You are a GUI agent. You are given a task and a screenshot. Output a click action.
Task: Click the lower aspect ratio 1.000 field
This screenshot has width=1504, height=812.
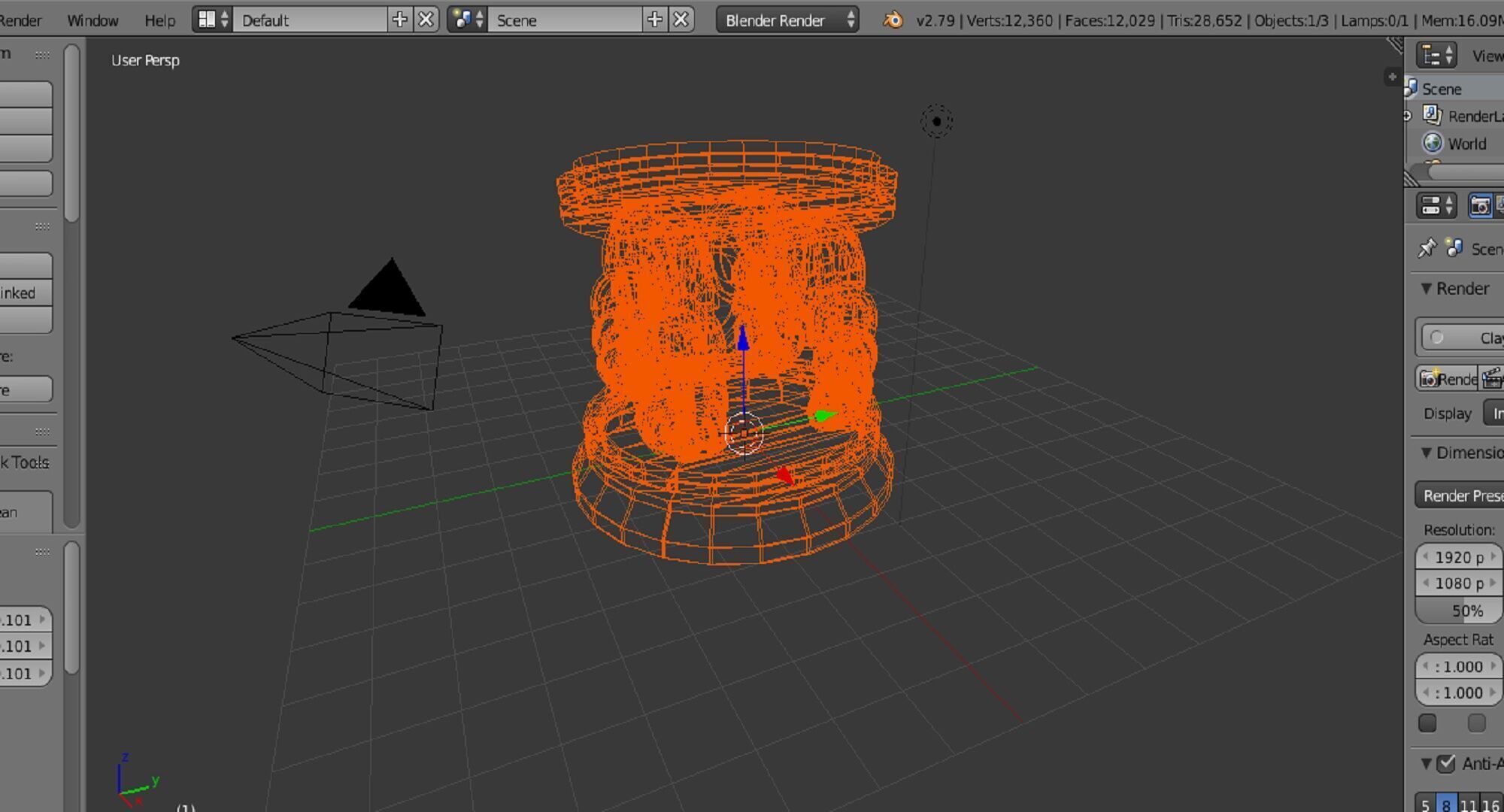click(x=1458, y=692)
